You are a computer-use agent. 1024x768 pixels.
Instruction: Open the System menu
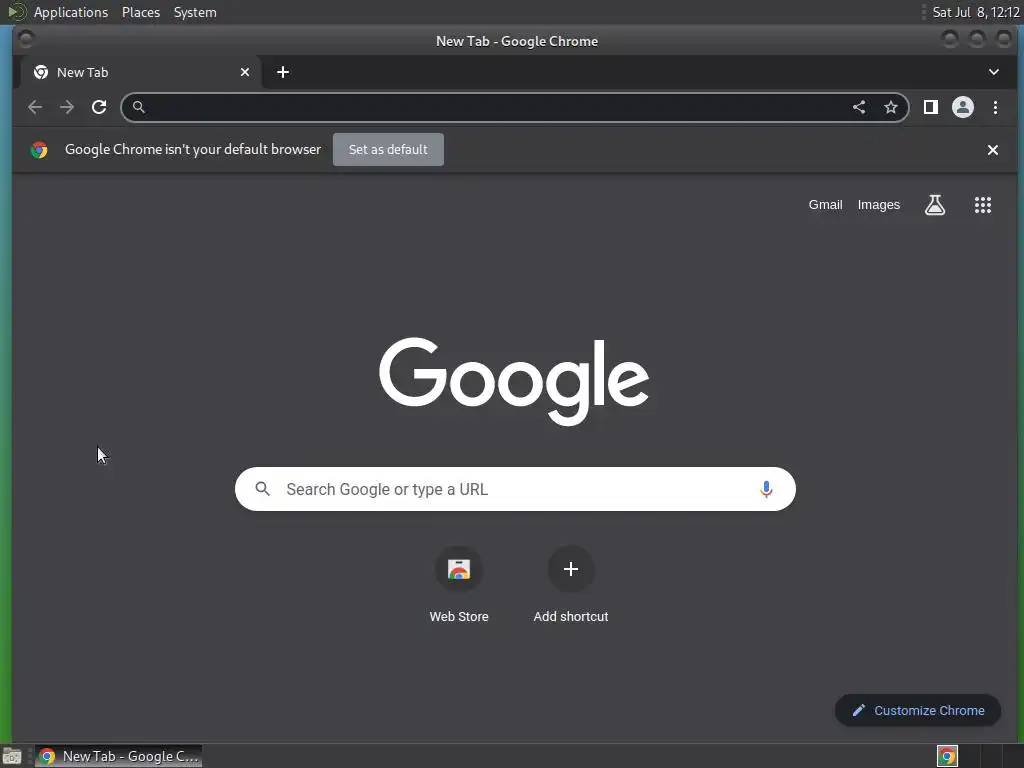tap(195, 12)
